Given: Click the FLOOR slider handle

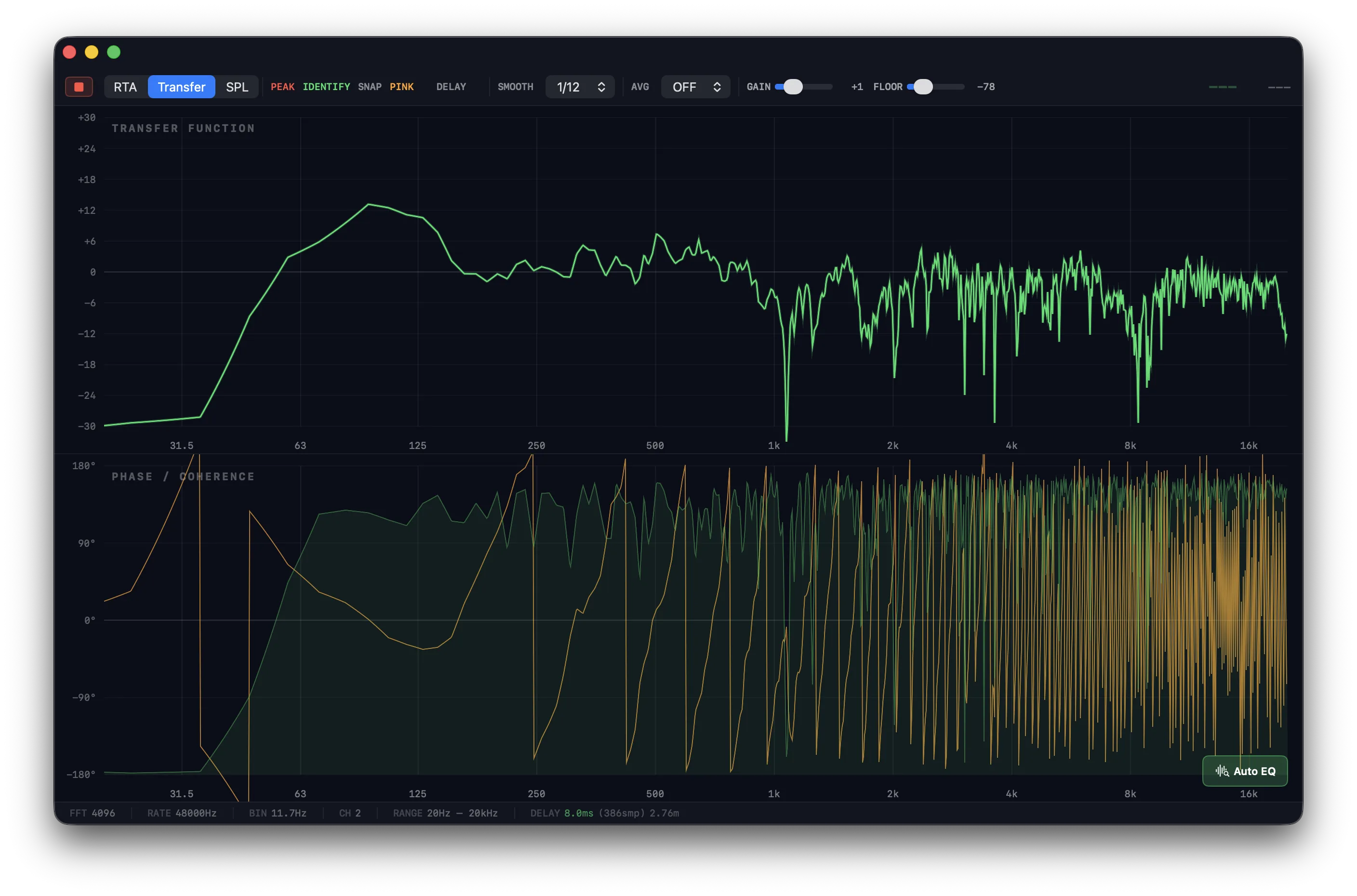Looking at the screenshot, I should [x=923, y=87].
